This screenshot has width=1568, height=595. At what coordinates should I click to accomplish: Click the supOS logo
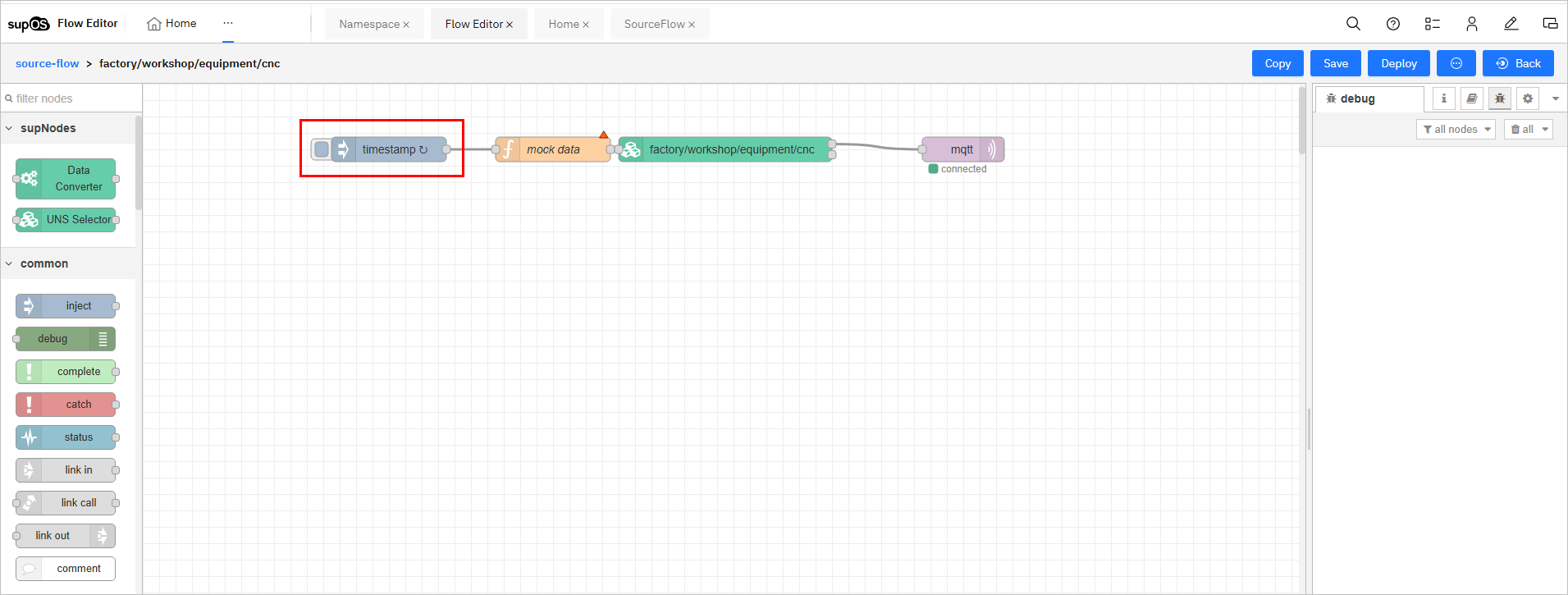29,24
